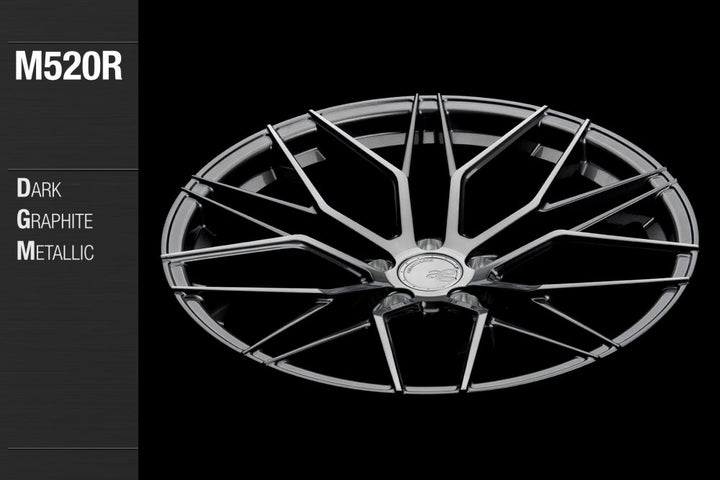Click the bold letter M of Metallic
Image resolution: width=720 pixels, height=480 pixels.
tap(24, 251)
